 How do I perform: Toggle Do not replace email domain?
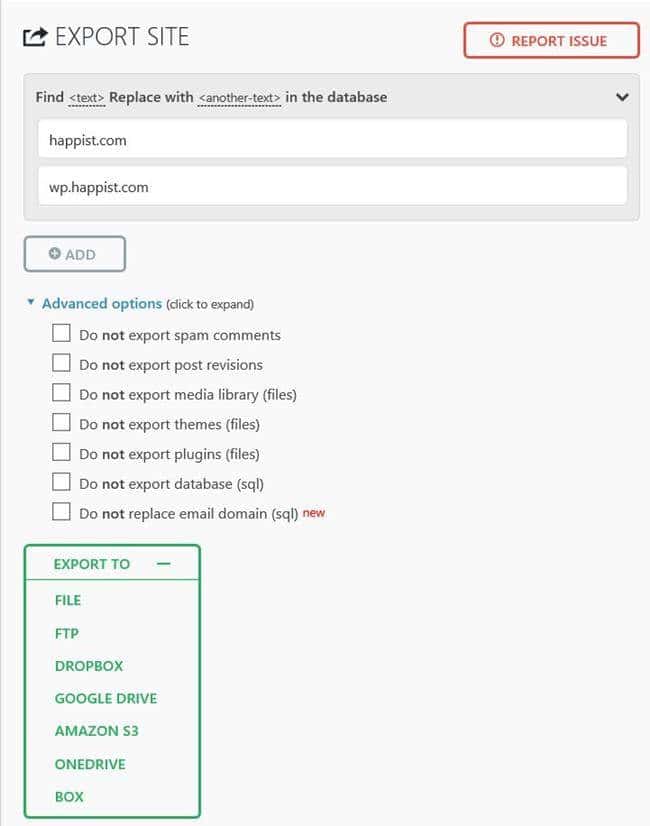pos(61,513)
